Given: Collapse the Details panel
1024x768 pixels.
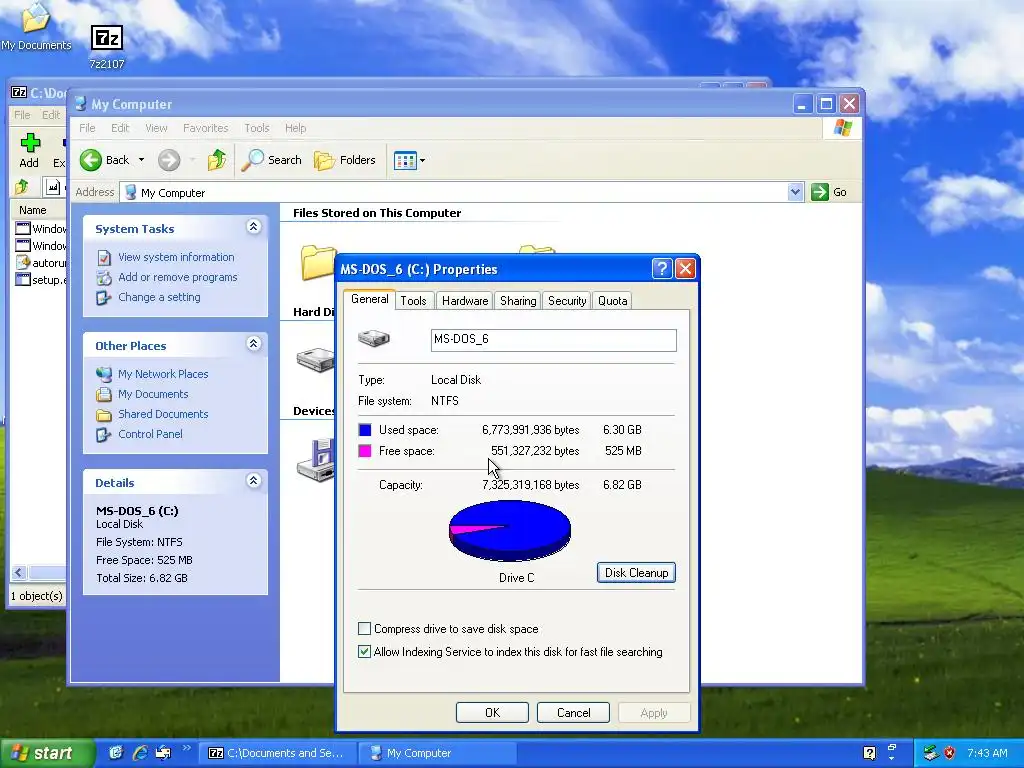Looking at the screenshot, I should [254, 481].
